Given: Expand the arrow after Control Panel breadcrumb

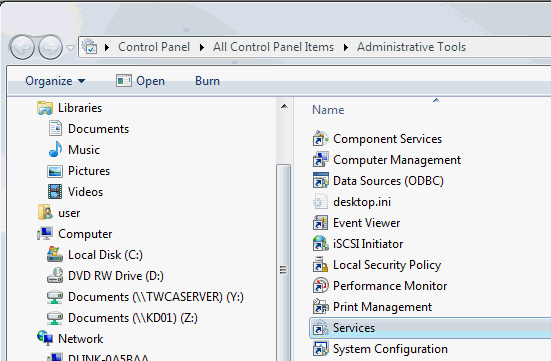Looking at the screenshot, I should click(202, 47).
